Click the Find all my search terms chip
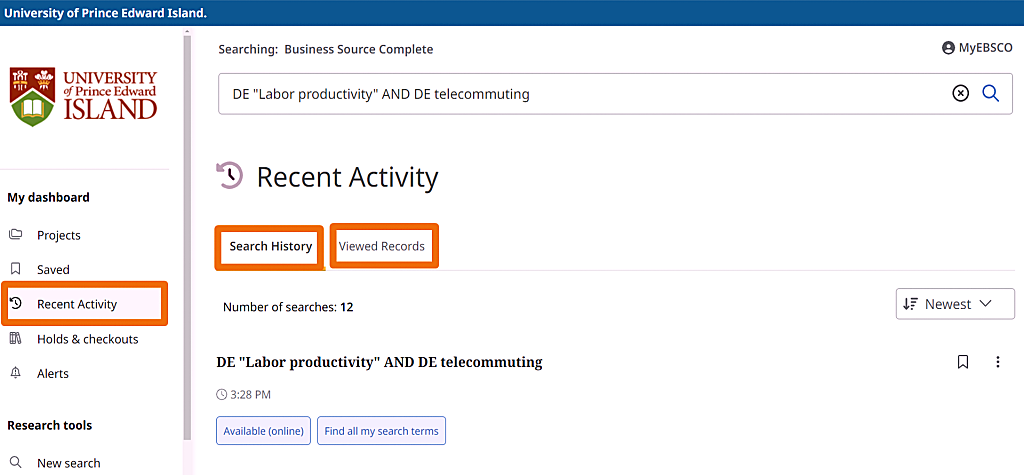This screenshot has height=475, width=1024. click(381, 431)
